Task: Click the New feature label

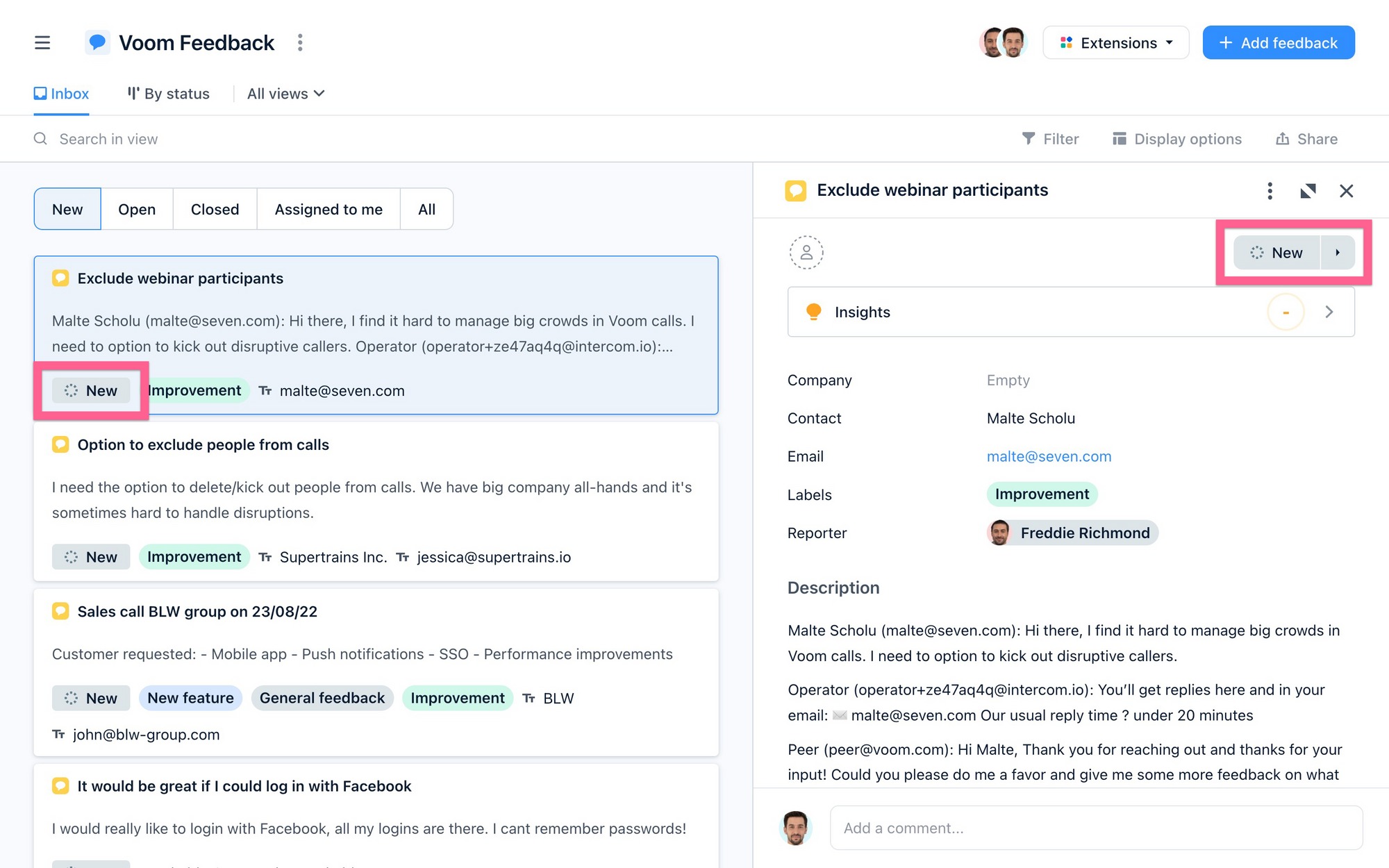Action: point(190,698)
